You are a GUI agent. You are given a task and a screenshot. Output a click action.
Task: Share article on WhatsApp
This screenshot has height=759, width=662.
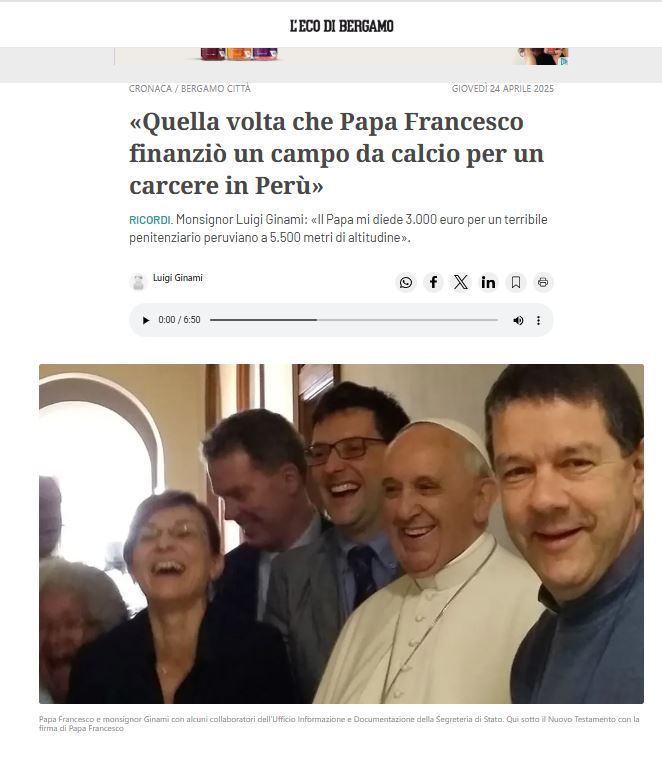(406, 282)
